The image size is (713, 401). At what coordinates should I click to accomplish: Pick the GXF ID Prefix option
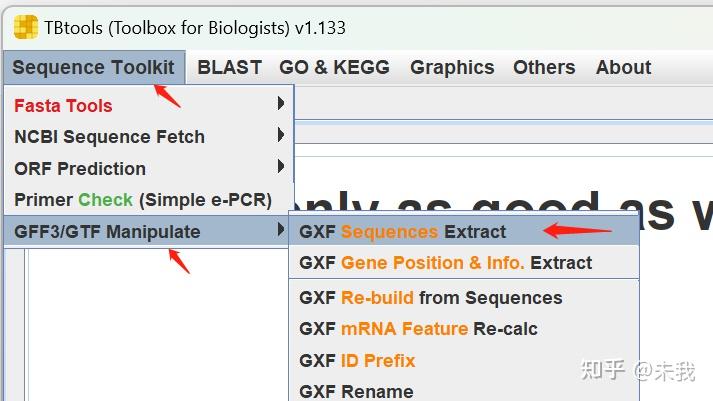click(357, 360)
